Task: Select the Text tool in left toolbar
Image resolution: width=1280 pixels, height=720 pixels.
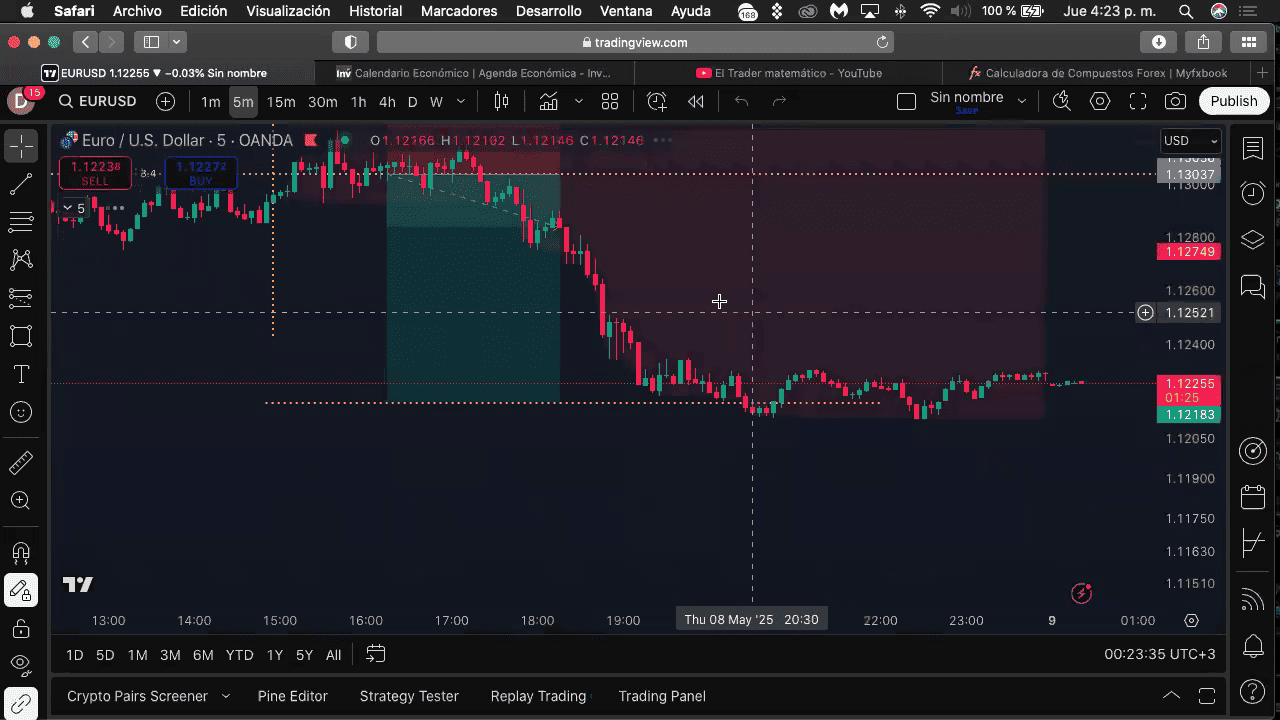Action: tap(20, 374)
